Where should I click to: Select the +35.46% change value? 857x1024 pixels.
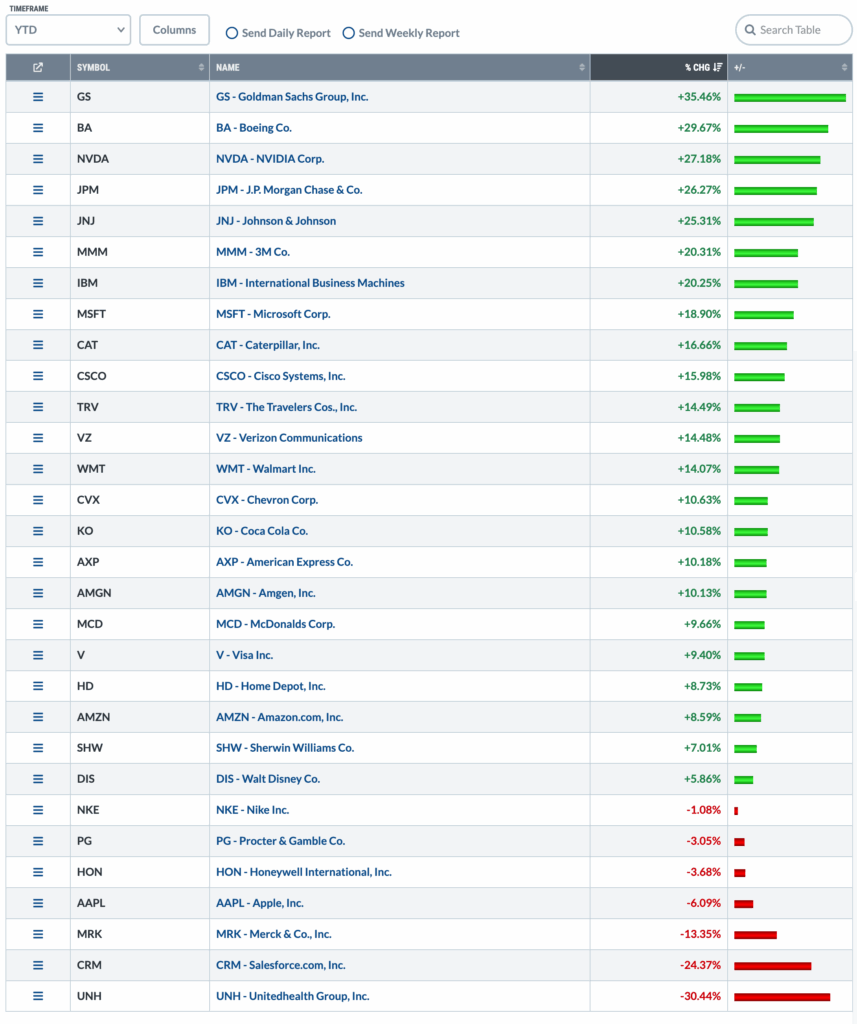699,97
